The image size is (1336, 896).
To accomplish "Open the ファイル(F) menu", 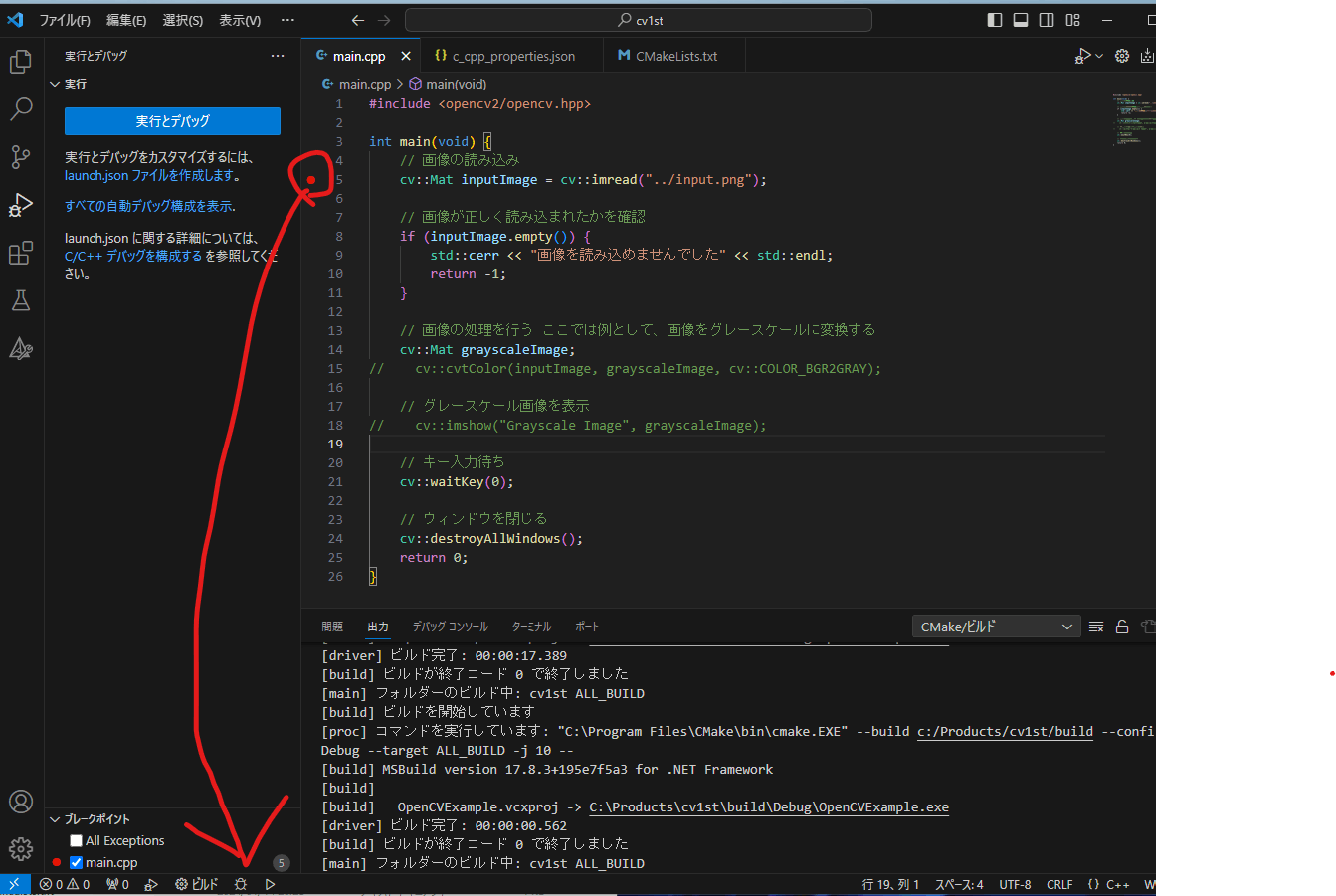I will 65,20.
